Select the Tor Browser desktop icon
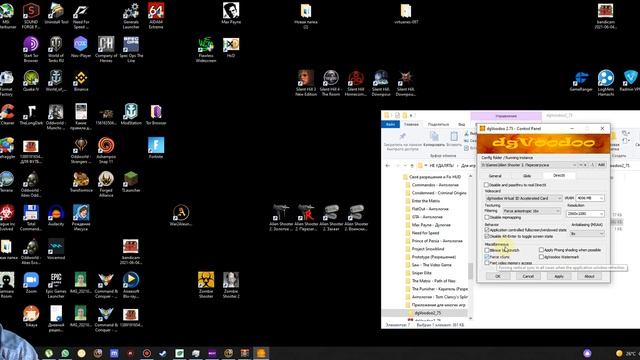The width and height of the screenshot is (640, 360). tap(156, 115)
